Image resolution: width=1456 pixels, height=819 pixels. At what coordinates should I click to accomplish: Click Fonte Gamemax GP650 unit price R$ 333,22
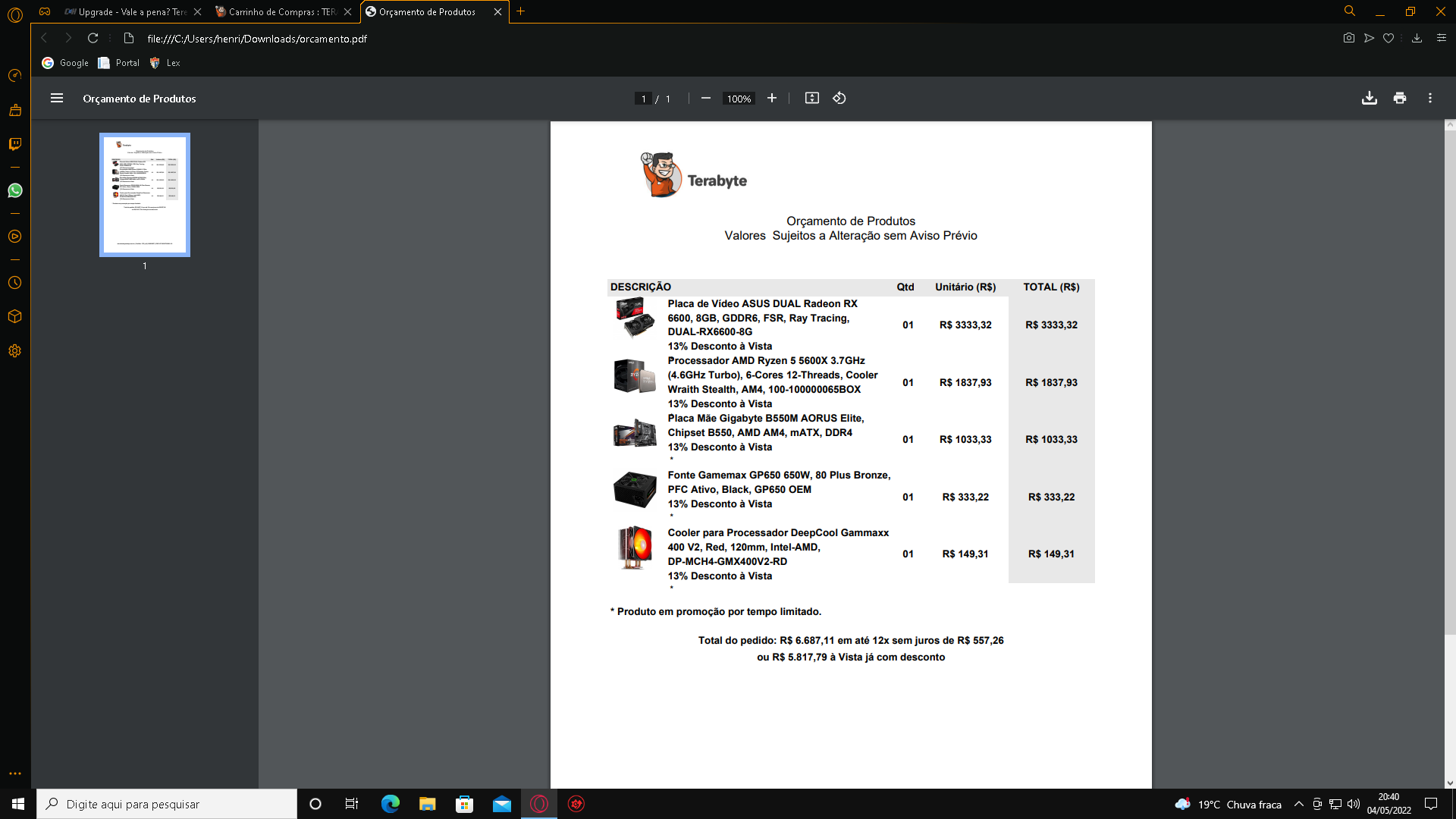click(x=965, y=497)
